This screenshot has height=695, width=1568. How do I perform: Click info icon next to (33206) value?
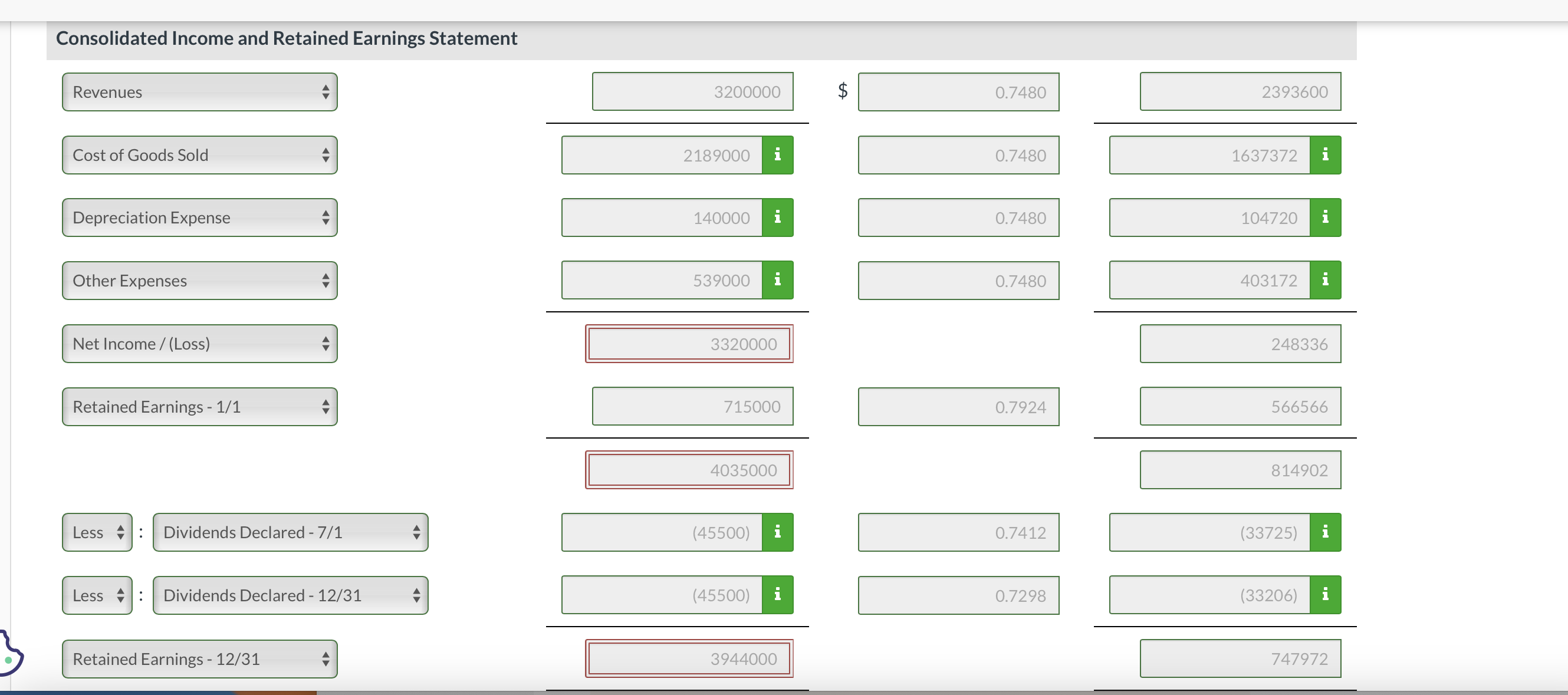point(1325,595)
